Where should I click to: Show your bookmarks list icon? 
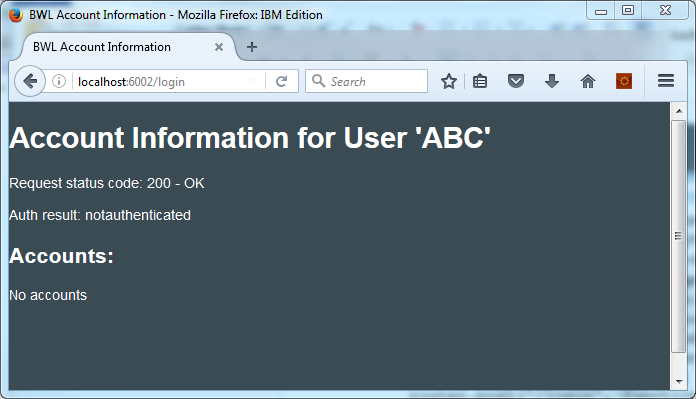tap(480, 81)
